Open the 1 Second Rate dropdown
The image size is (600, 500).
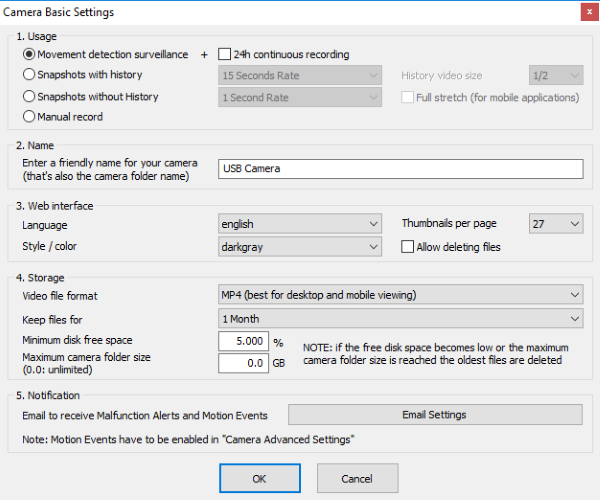tap(300, 97)
